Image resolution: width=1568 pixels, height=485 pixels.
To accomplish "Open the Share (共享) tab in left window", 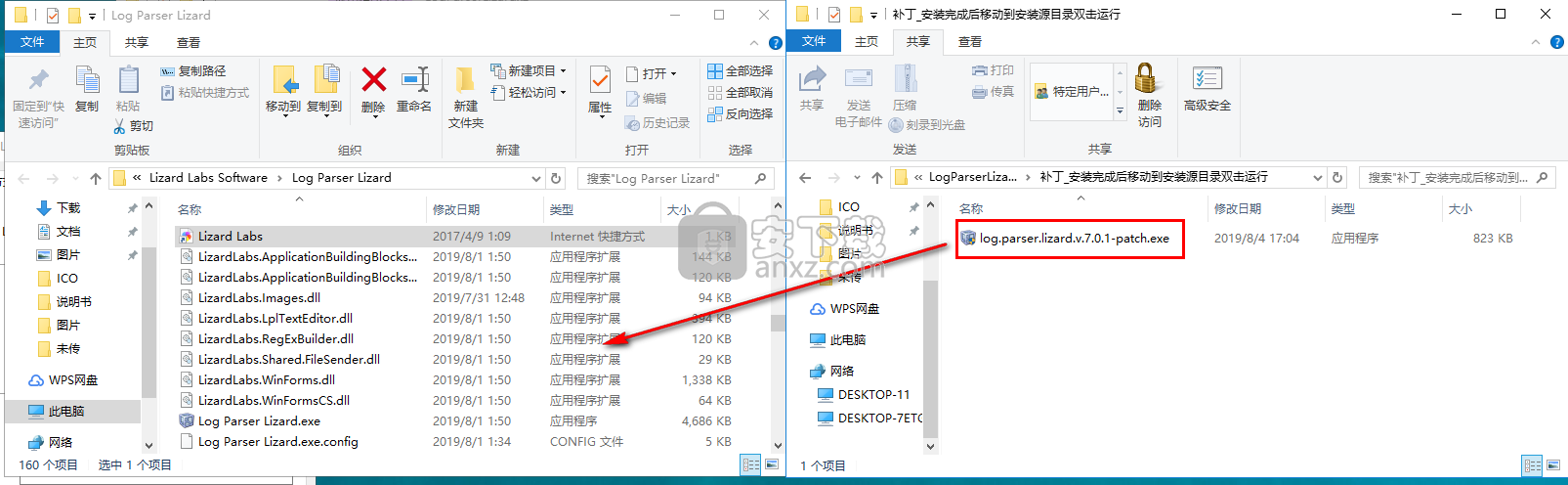I will click(137, 43).
